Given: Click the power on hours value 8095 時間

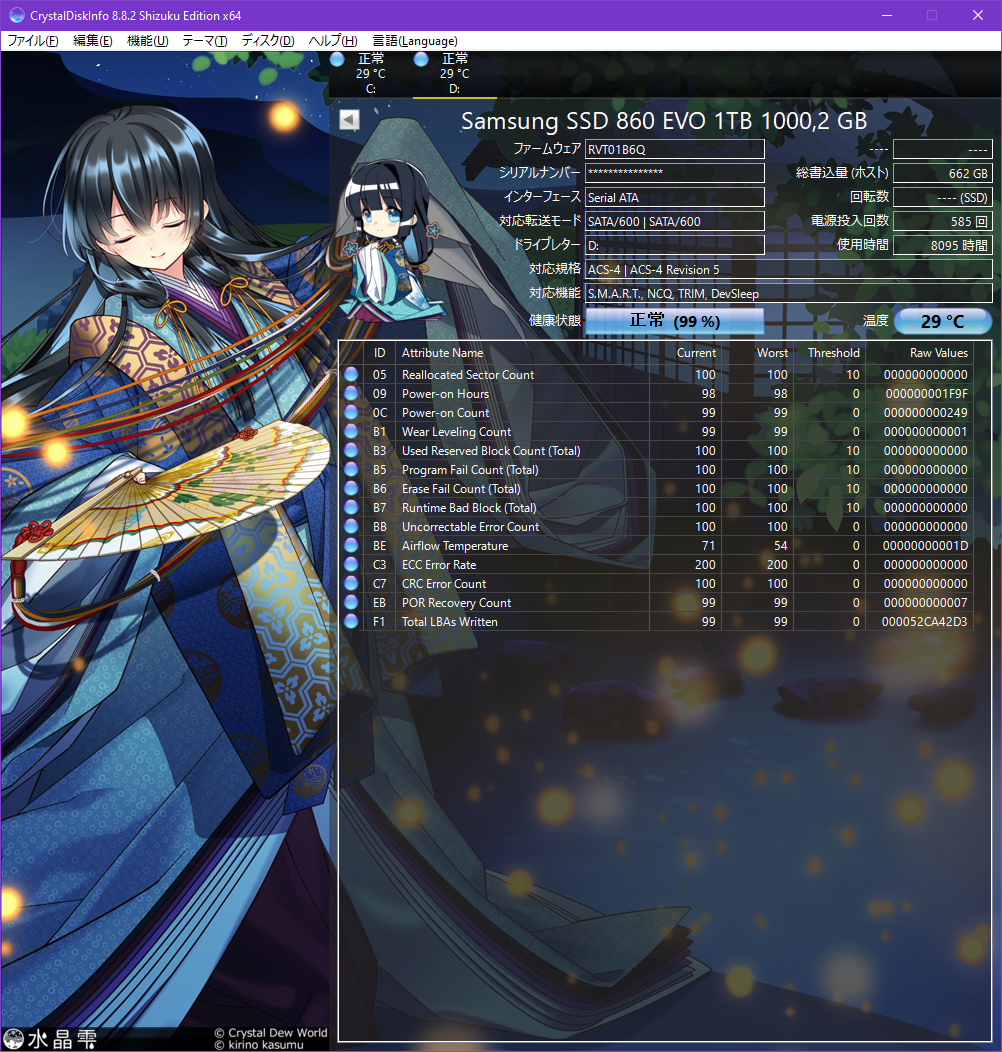Looking at the screenshot, I should tap(943, 246).
